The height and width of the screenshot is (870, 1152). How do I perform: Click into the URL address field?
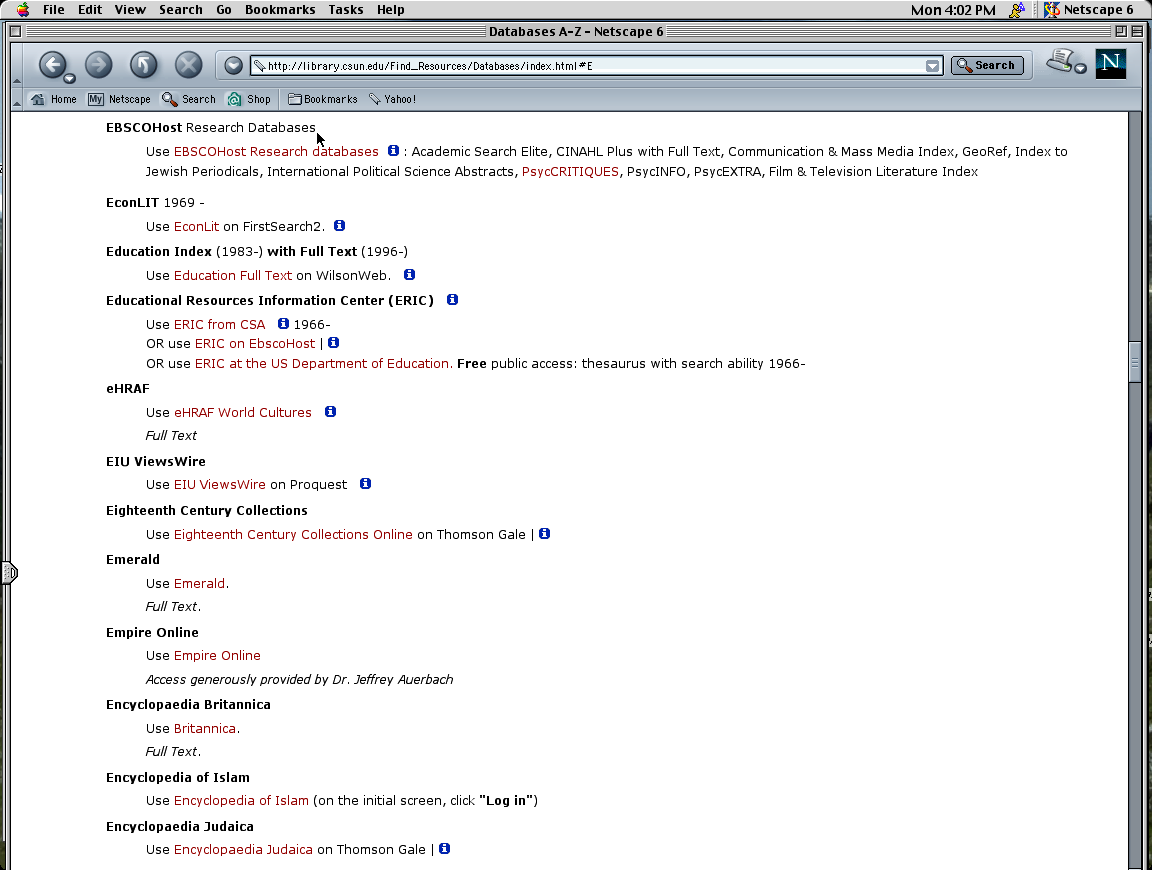[x=595, y=65]
